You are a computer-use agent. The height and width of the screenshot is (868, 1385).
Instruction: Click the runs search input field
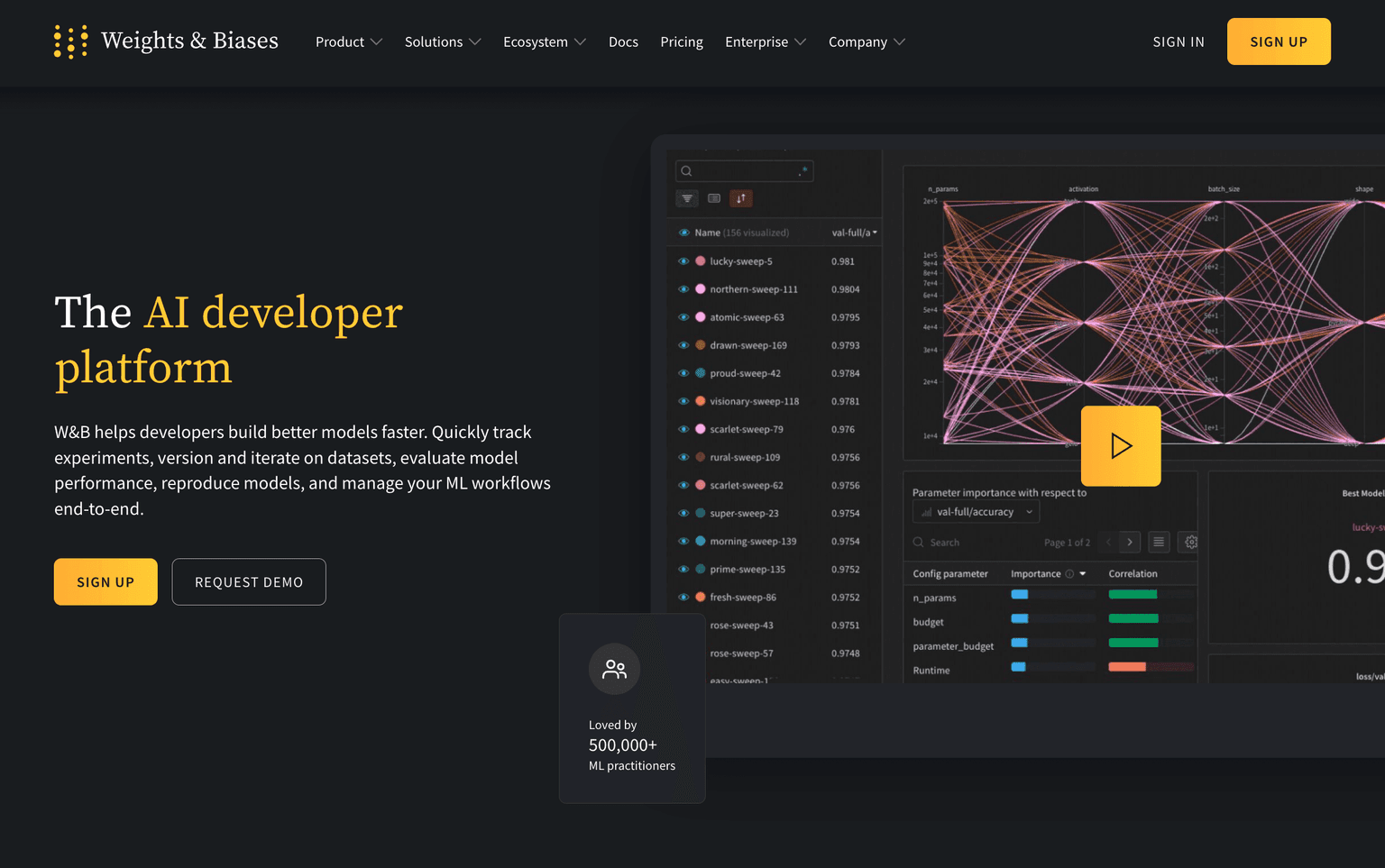[x=745, y=171]
